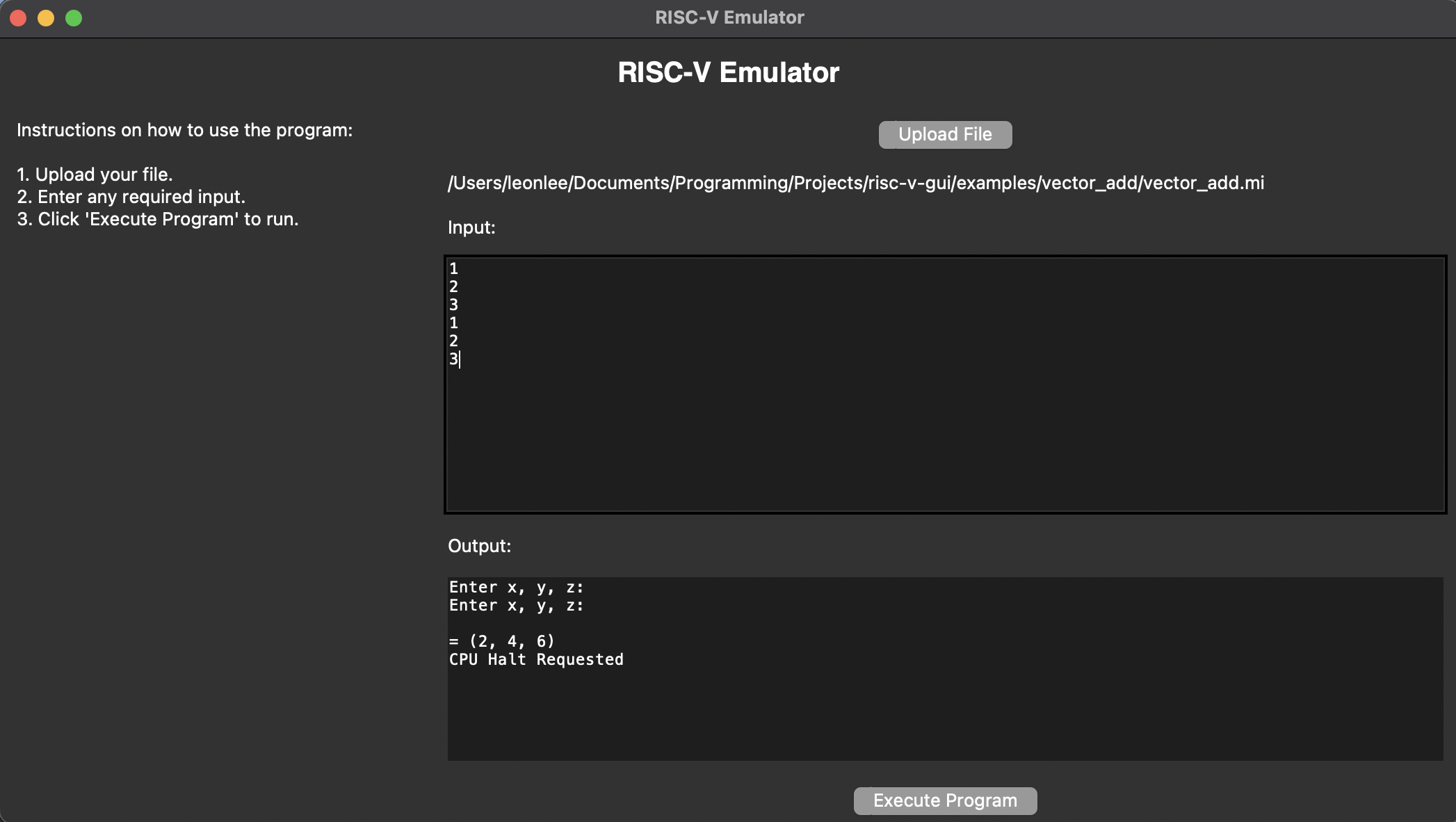Click the Upload File button
This screenshot has width=1456, height=822.
[x=945, y=134]
